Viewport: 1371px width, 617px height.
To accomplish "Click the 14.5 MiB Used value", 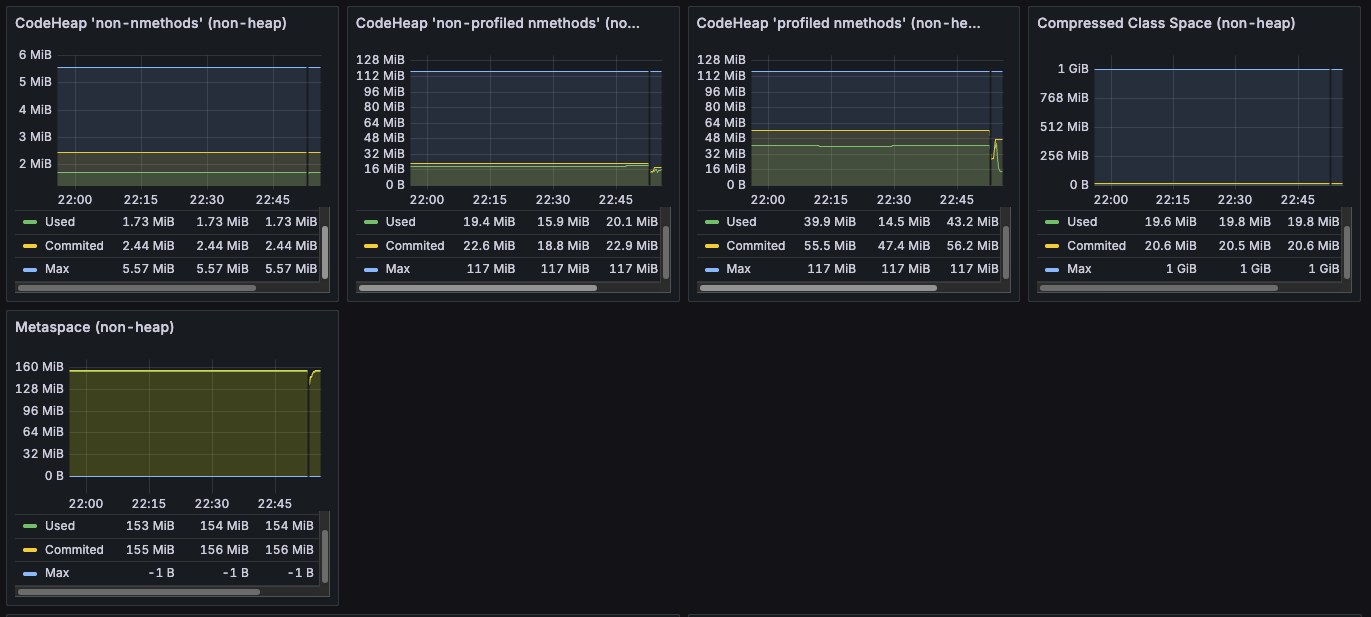I will (x=902, y=222).
